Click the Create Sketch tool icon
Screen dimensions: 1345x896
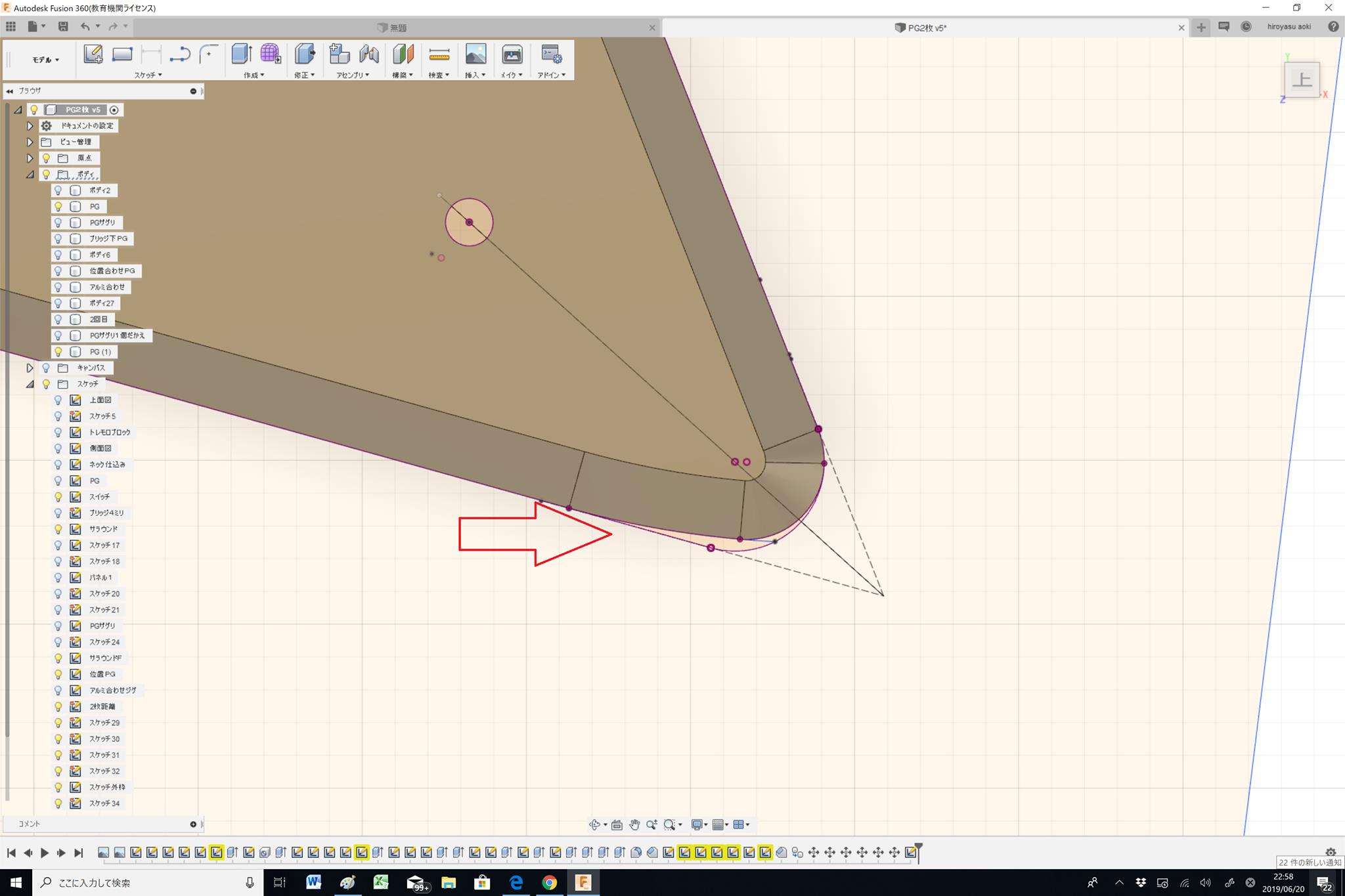pyautogui.click(x=93, y=54)
